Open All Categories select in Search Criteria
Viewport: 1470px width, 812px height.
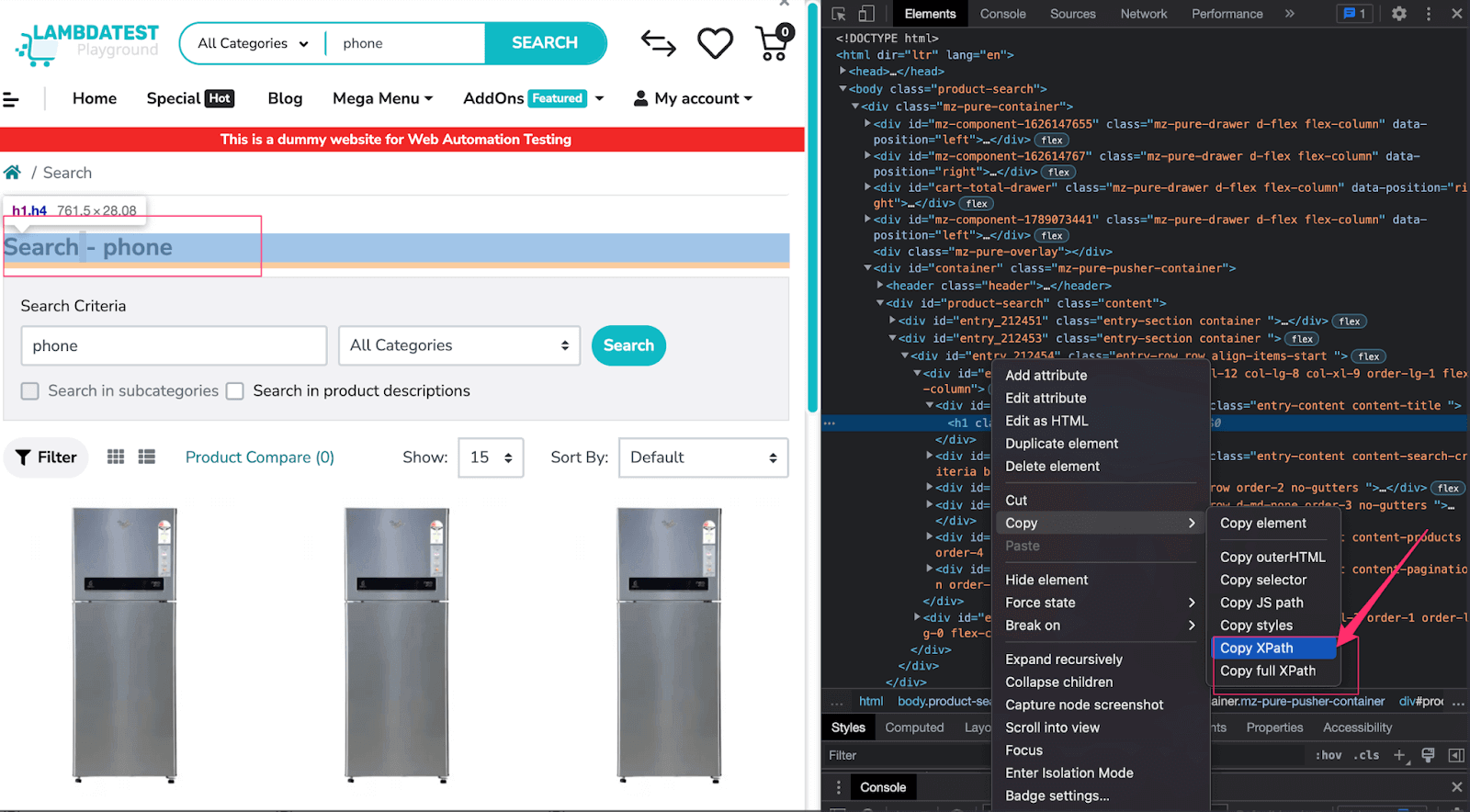point(459,345)
